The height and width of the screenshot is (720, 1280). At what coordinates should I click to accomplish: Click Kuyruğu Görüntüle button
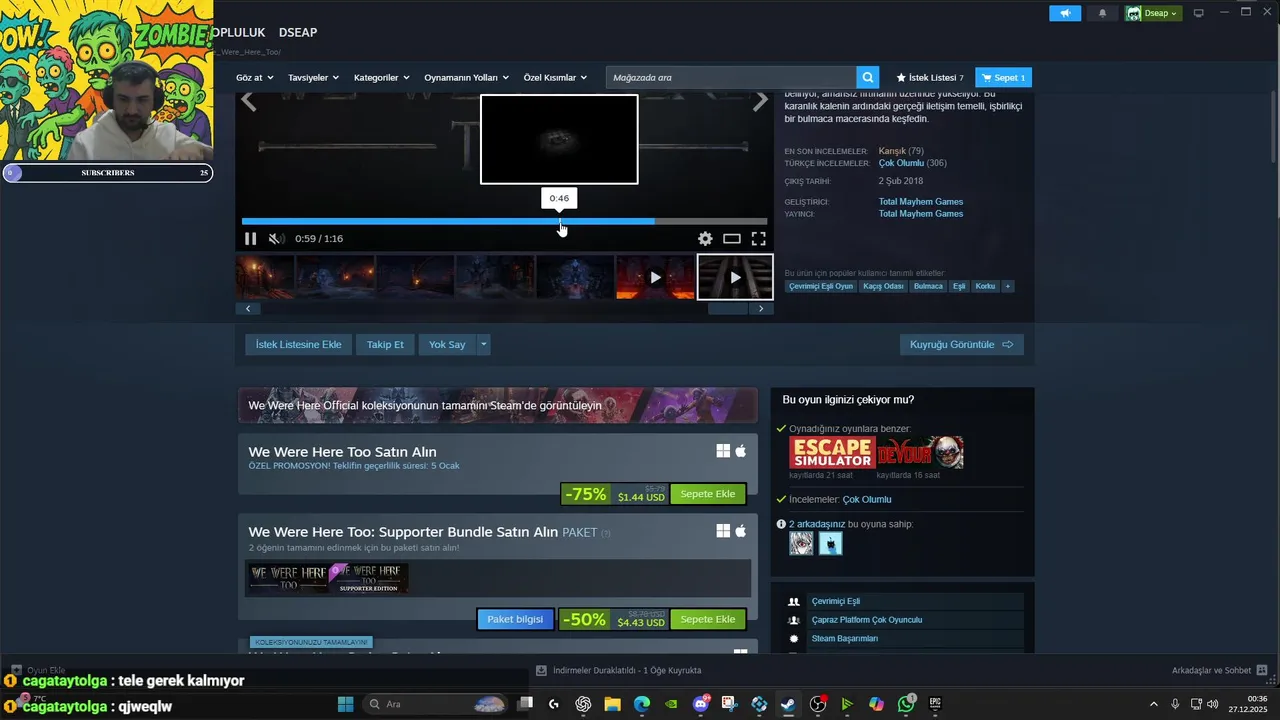click(x=961, y=344)
